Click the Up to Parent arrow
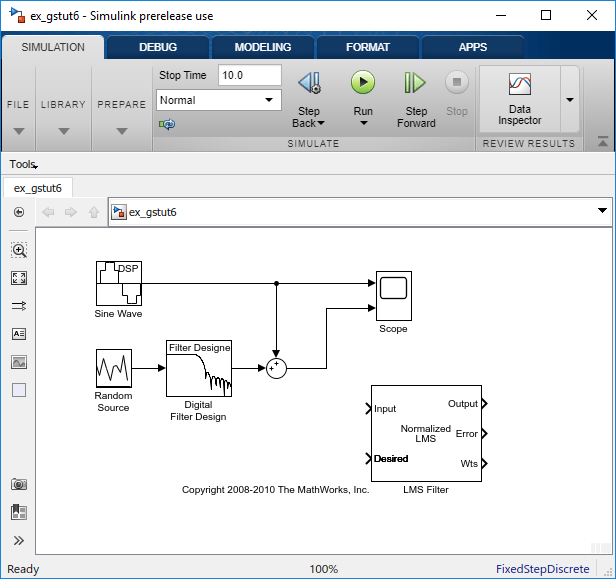This screenshot has height=579, width=616. click(x=94, y=212)
